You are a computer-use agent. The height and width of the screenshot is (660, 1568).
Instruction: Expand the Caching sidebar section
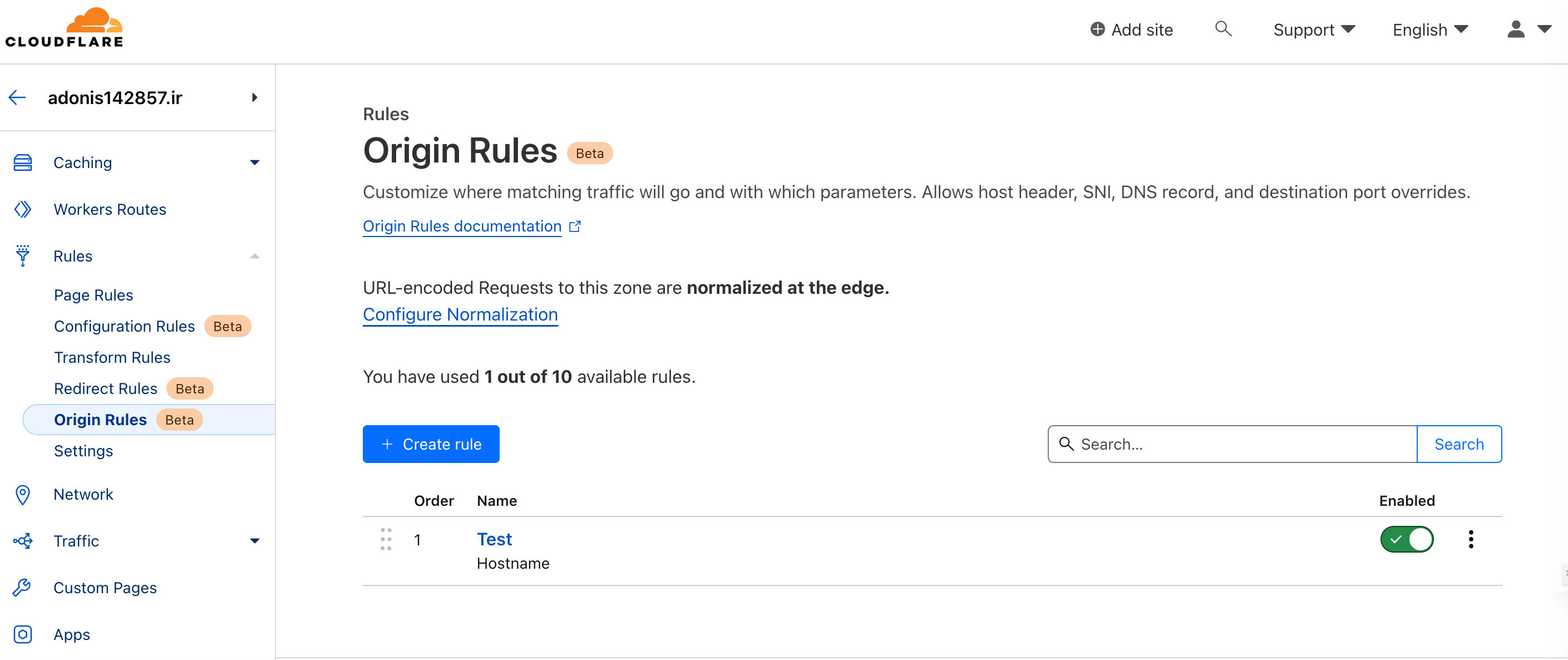tap(254, 162)
